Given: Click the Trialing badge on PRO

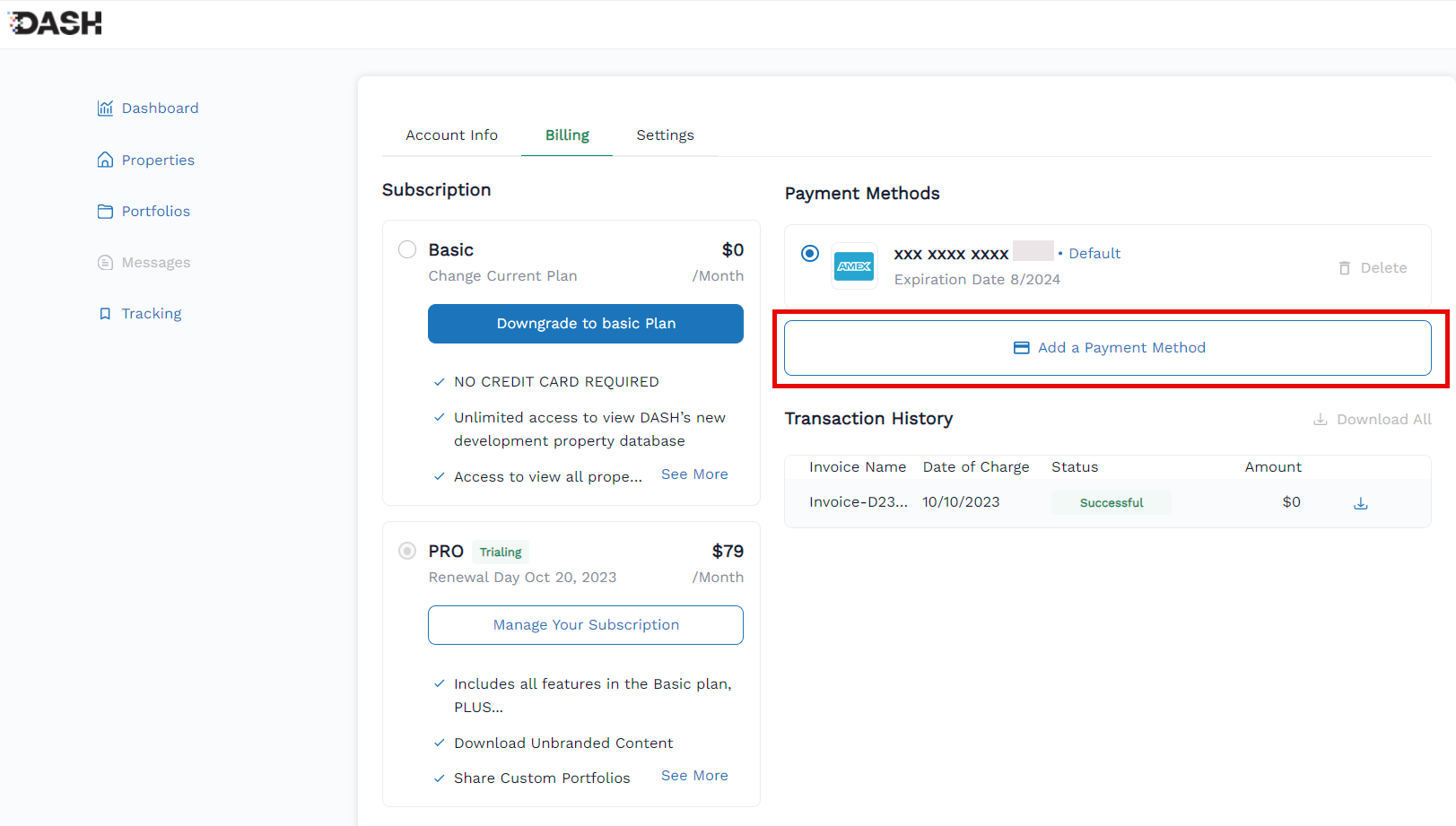Looking at the screenshot, I should tap(501, 552).
